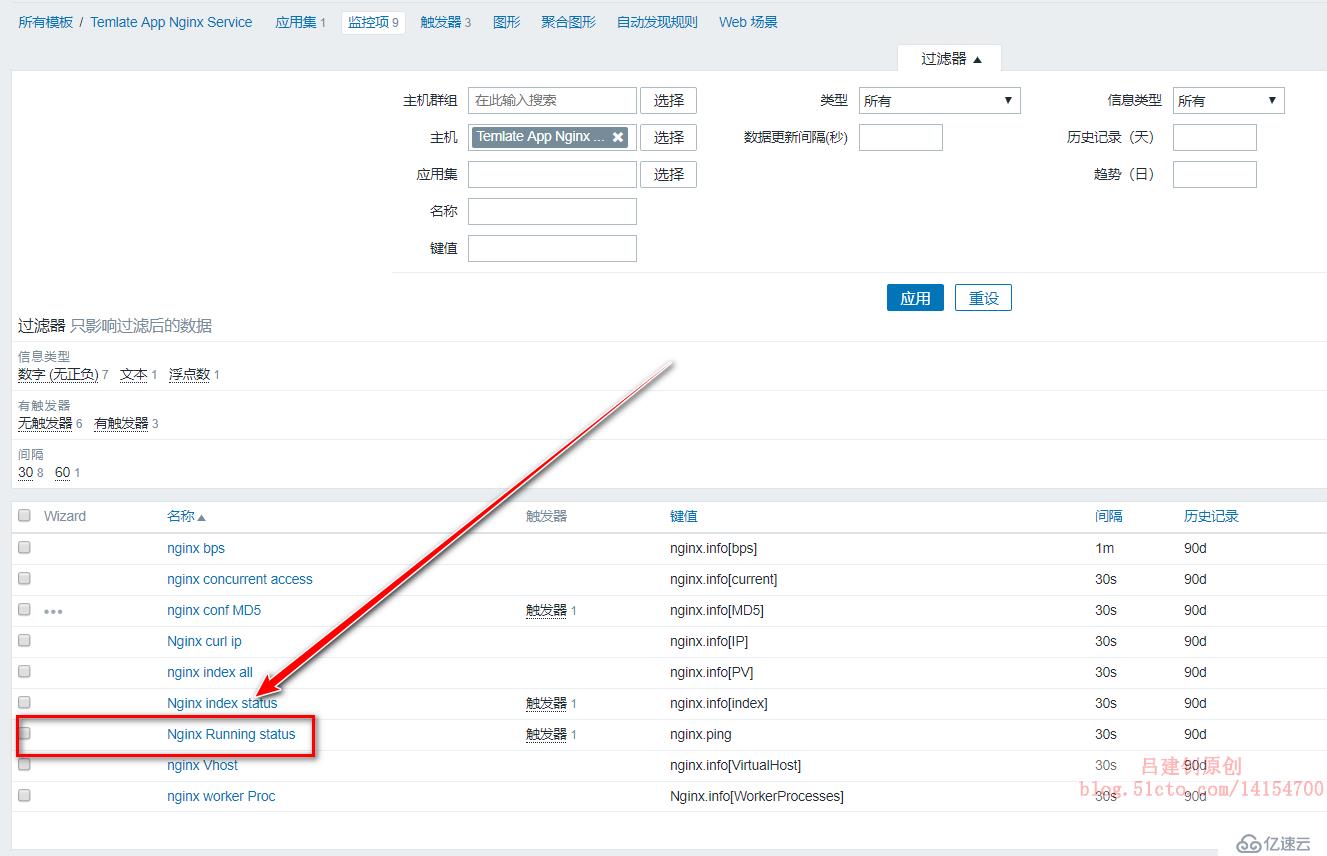Toggle the select-all items checkbox
This screenshot has width=1327, height=856.
click(25, 516)
